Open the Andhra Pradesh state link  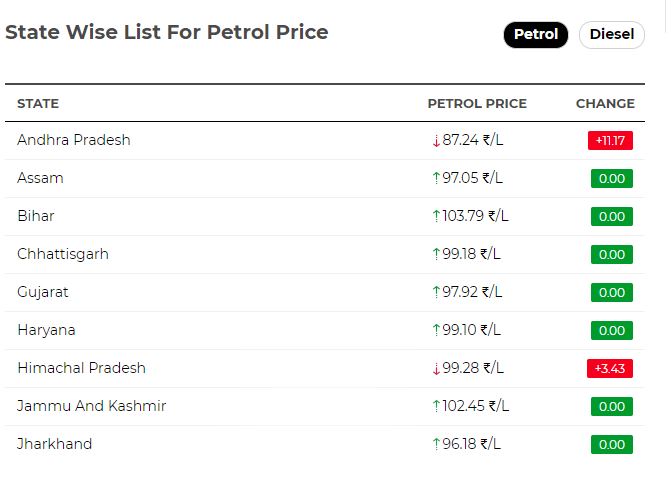[74, 140]
